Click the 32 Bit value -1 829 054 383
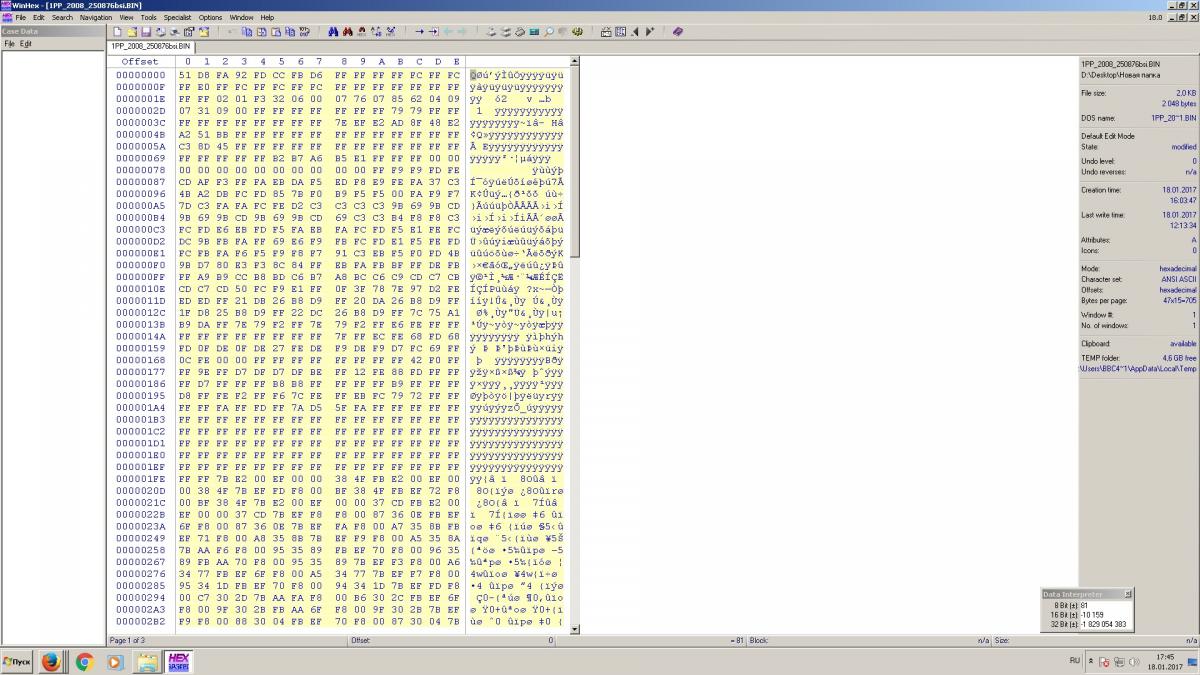This screenshot has width=1200, height=675. (1104, 624)
